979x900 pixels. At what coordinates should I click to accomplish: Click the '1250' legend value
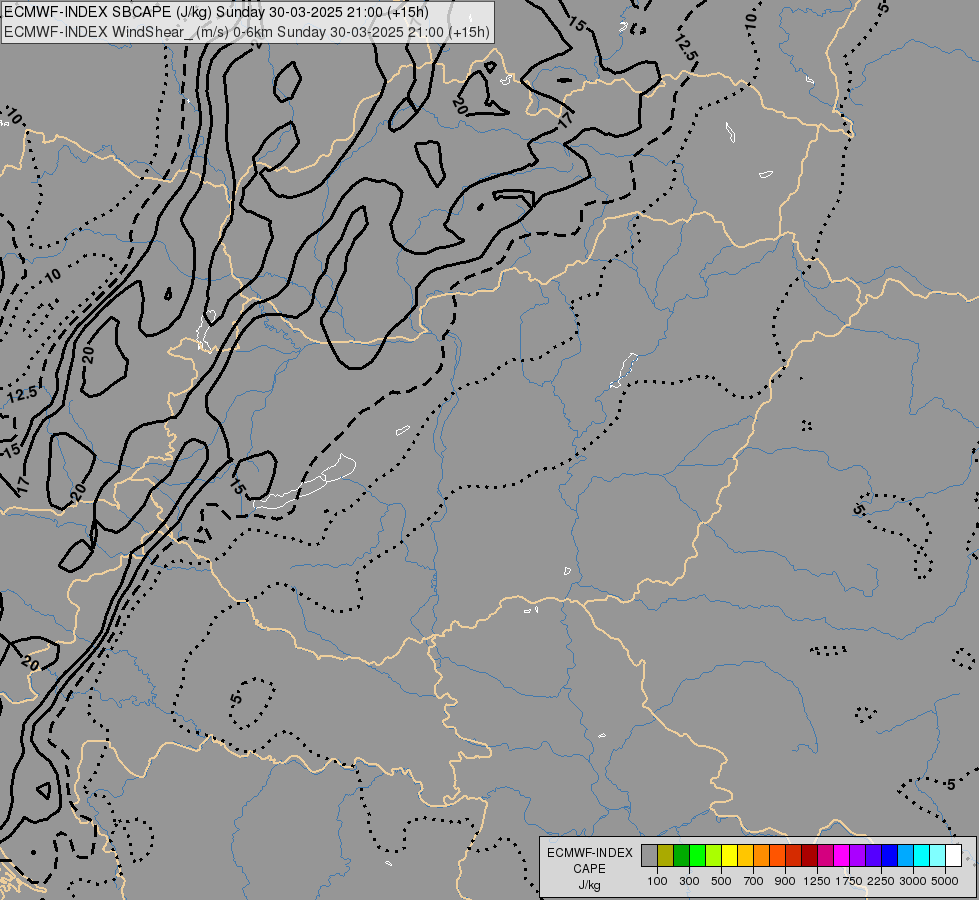coord(817,881)
